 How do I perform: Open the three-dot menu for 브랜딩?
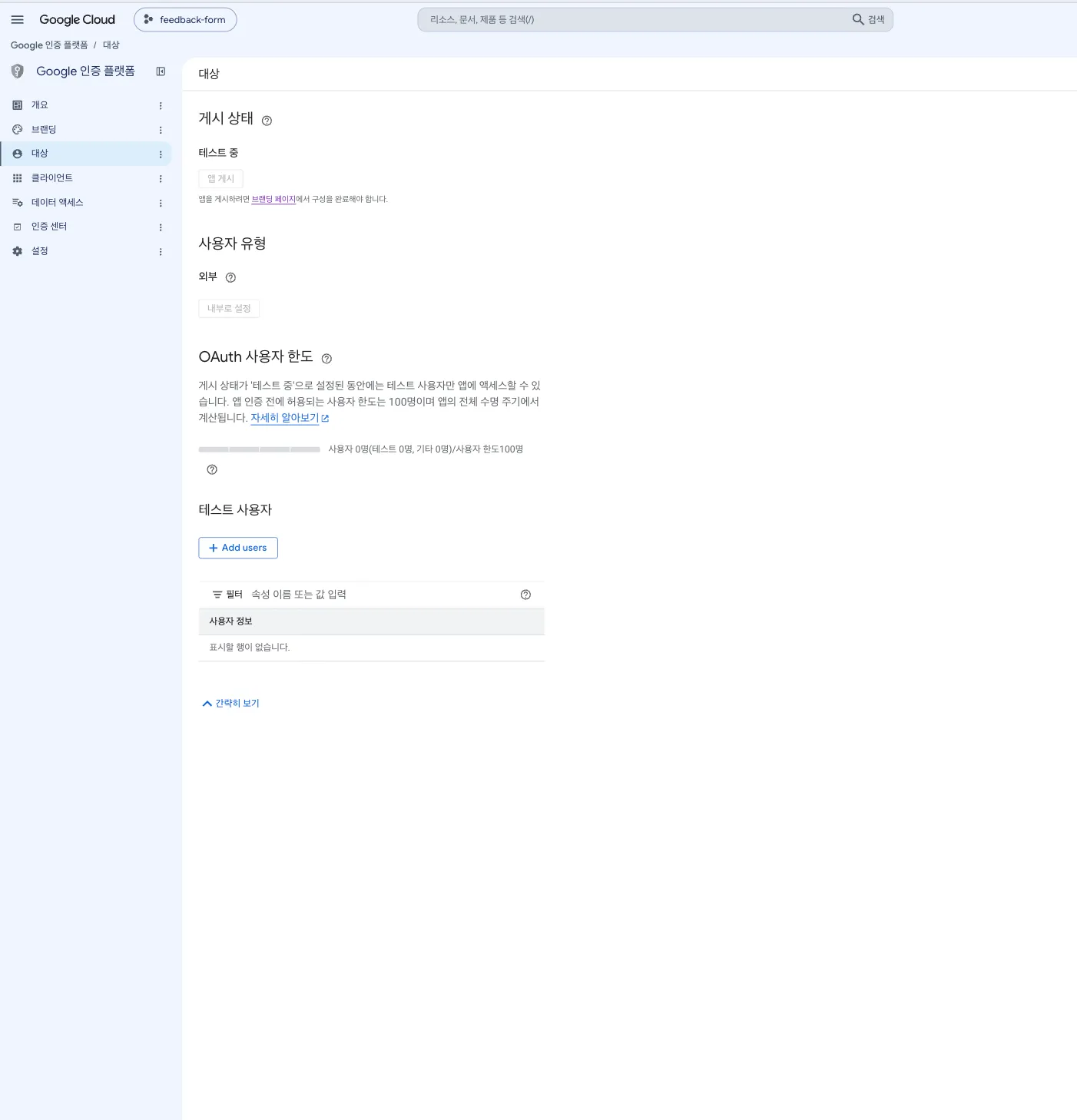[161, 131]
